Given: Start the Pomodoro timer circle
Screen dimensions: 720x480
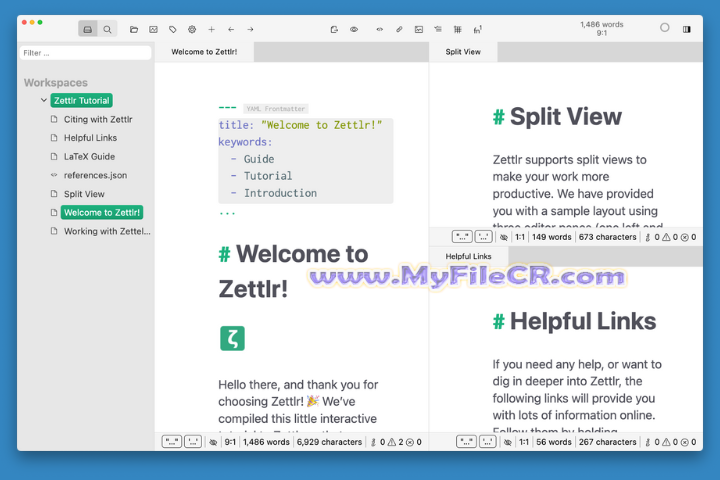Looking at the screenshot, I should pyautogui.click(x=664, y=28).
